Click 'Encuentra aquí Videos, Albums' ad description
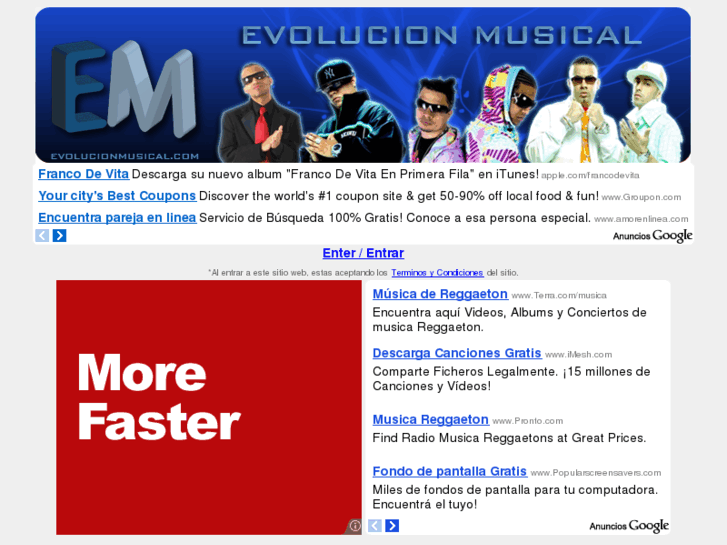 pos(510,320)
